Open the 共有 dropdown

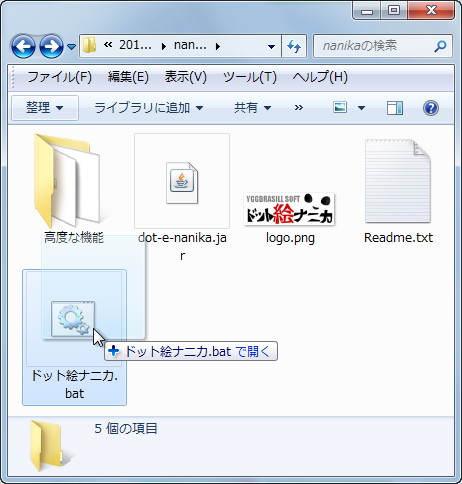[253, 108]
